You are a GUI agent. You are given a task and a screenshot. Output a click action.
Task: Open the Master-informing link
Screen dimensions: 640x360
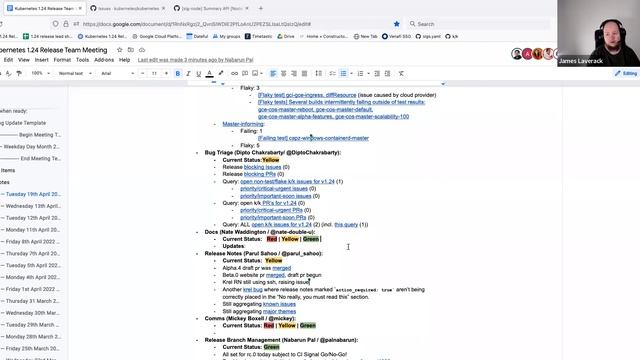point(243,124)
